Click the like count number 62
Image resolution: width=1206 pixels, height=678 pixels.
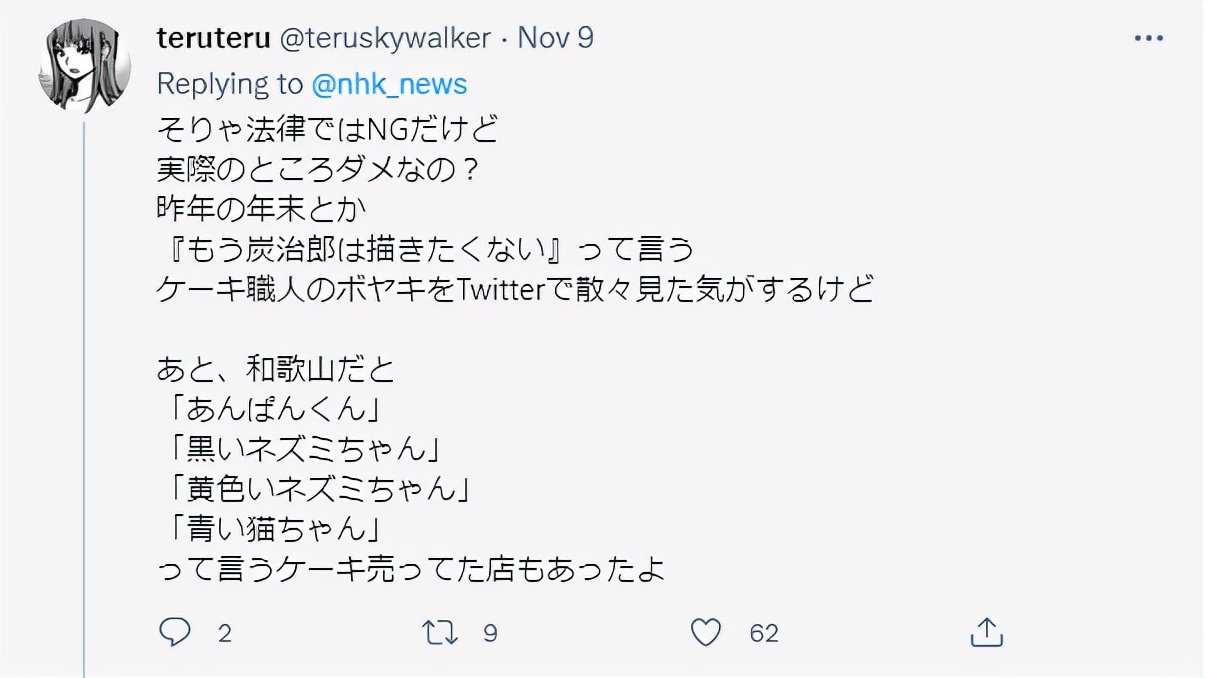coord(764,633)
